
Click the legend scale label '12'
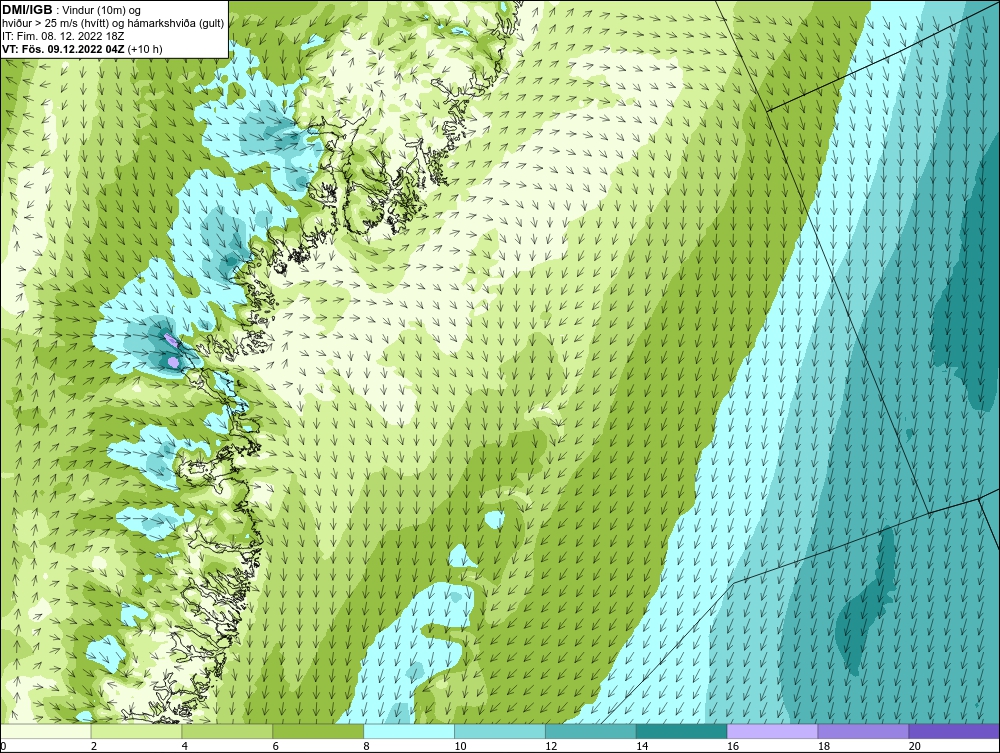click(551, 746)
